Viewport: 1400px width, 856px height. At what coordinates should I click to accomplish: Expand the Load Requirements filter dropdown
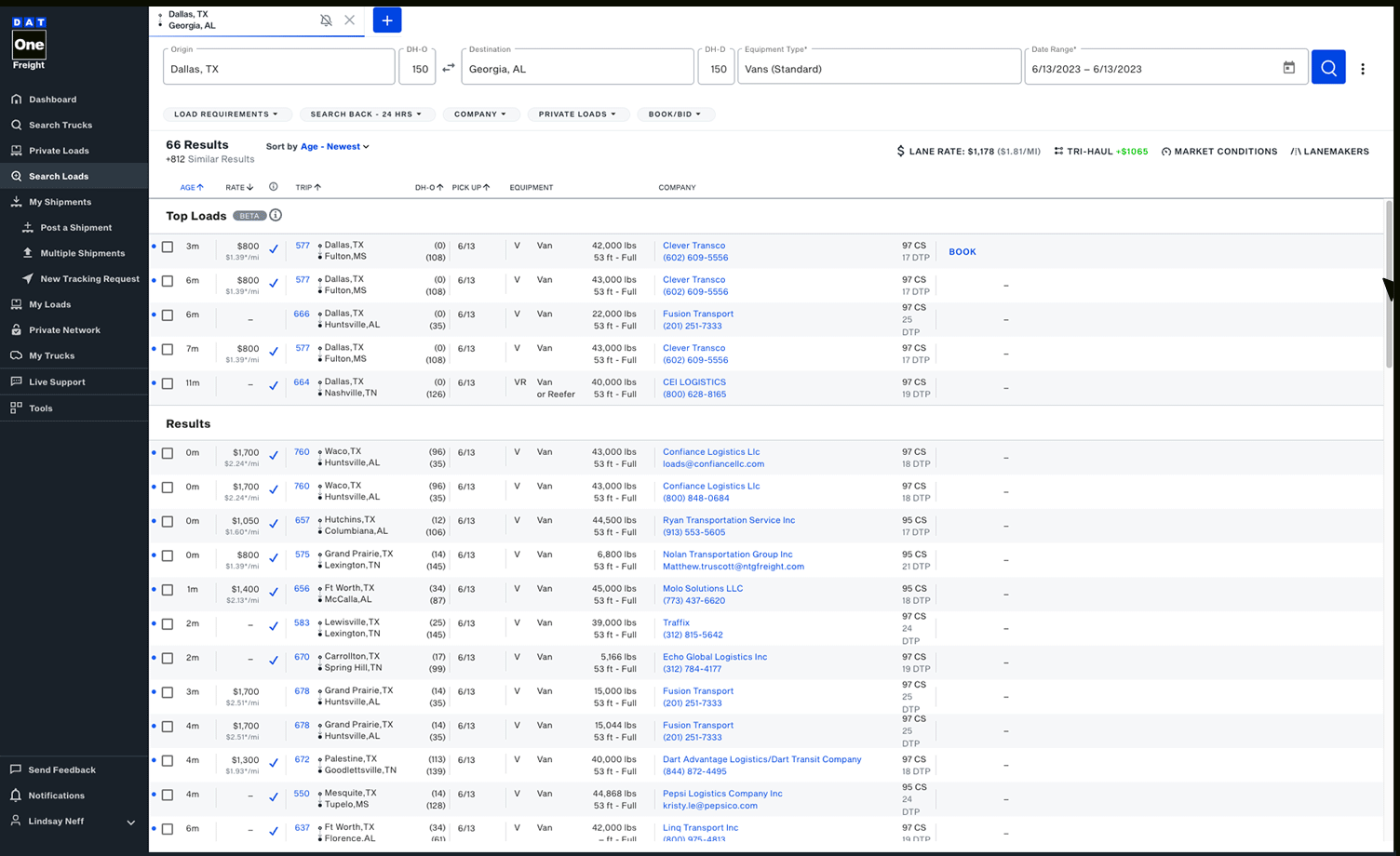click(x=226, y=114)
